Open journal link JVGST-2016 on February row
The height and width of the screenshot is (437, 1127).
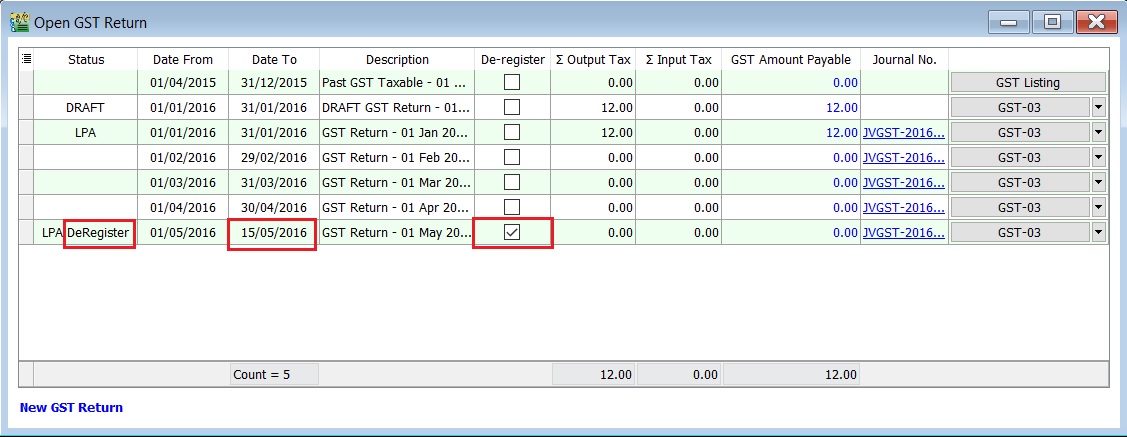[903, 157]
